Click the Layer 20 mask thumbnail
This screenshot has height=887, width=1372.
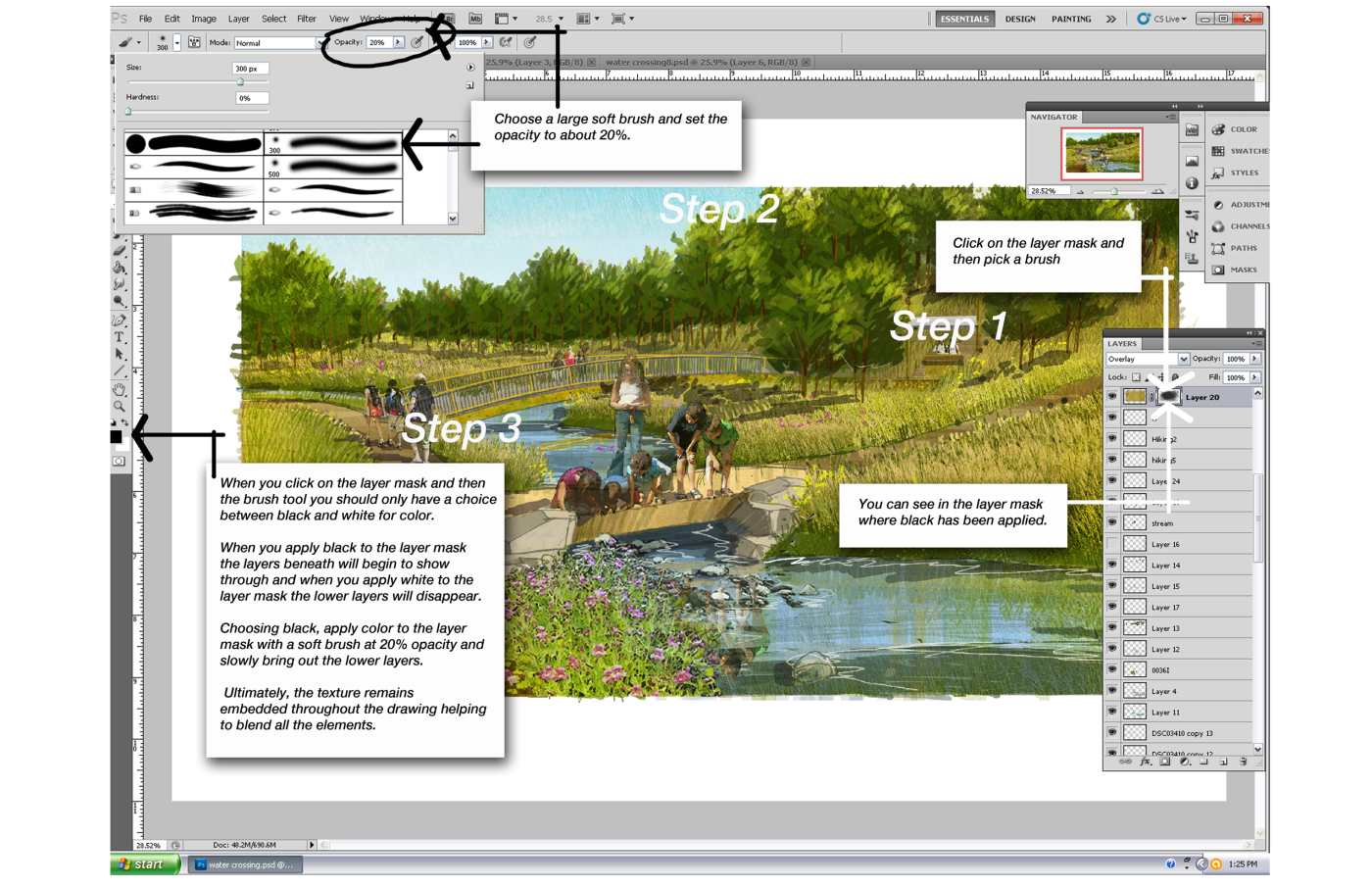point(1168,397)
